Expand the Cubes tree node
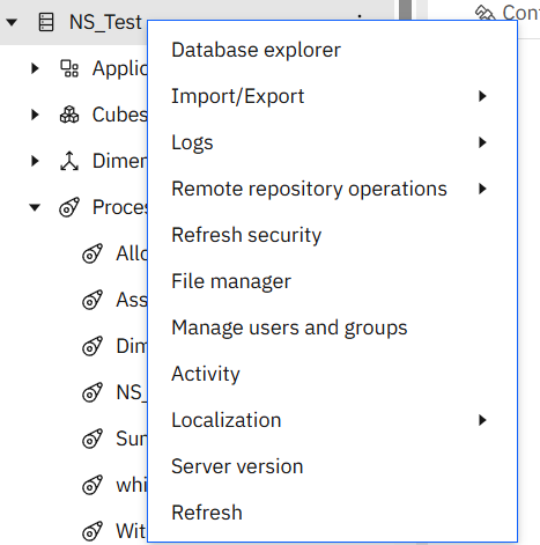The width and height of the screenshot is (540, 545). 35,114
